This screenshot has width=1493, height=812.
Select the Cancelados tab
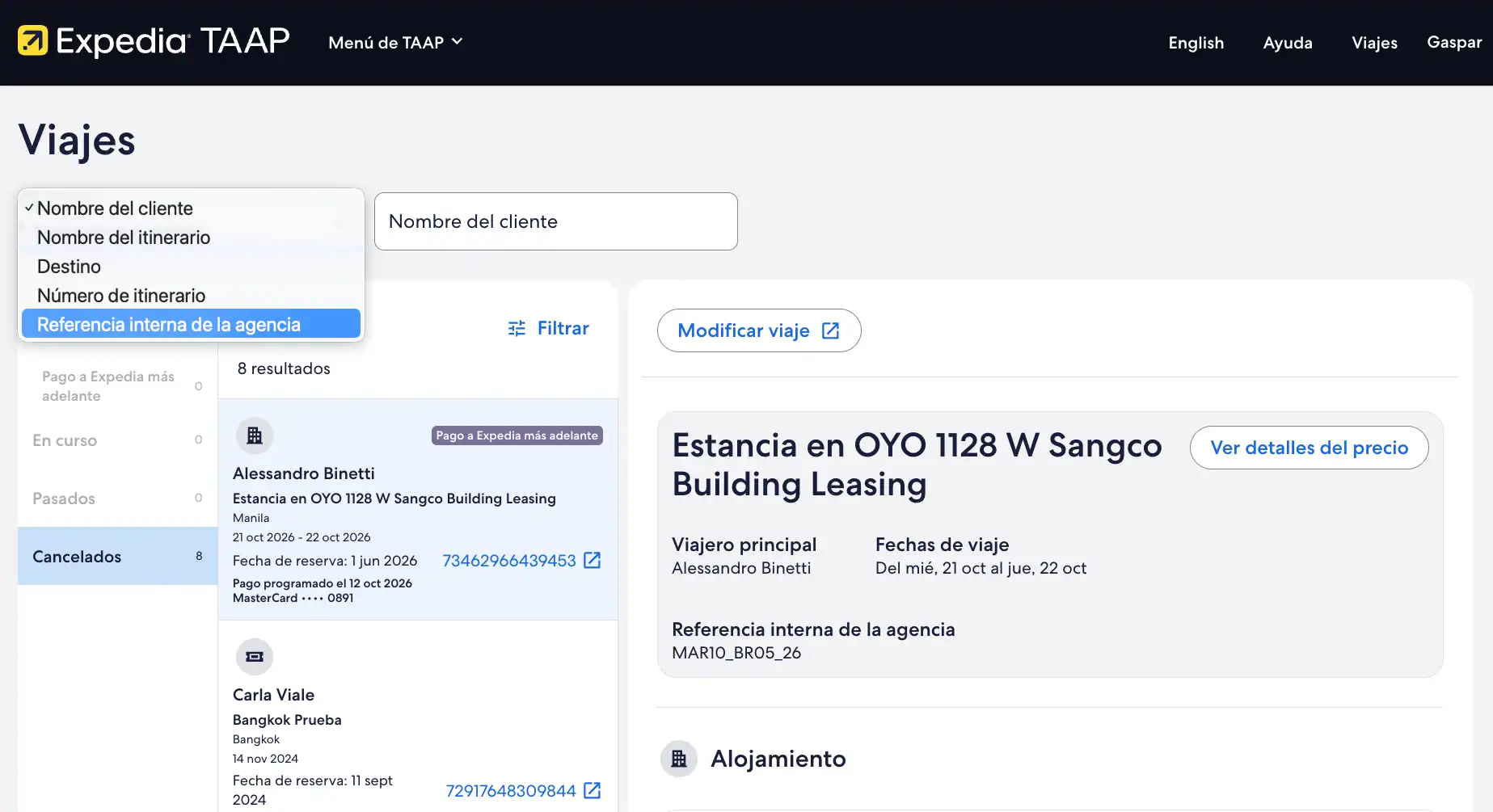[118, 557]
